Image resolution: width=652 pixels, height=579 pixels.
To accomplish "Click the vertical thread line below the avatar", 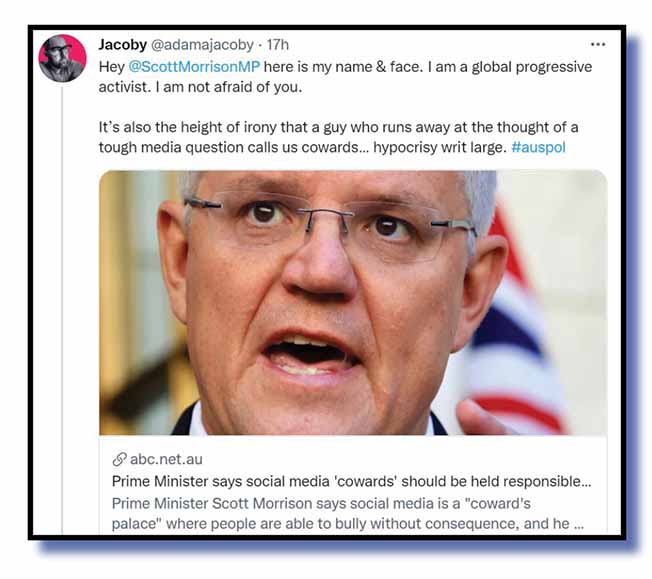I will [x=62, y=310].
